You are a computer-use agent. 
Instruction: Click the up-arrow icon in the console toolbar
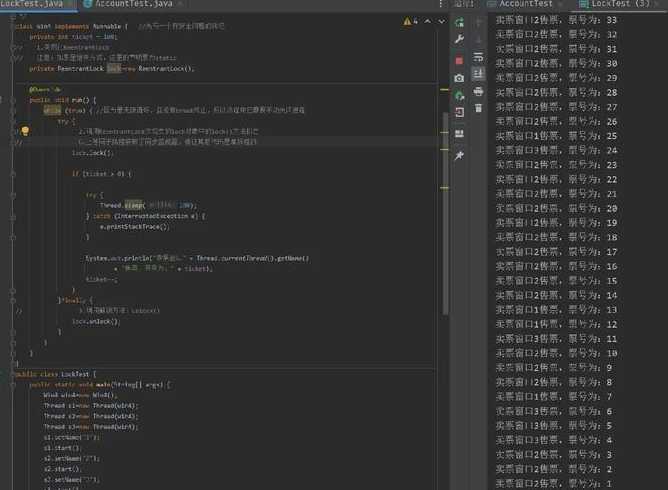[478, 22]
